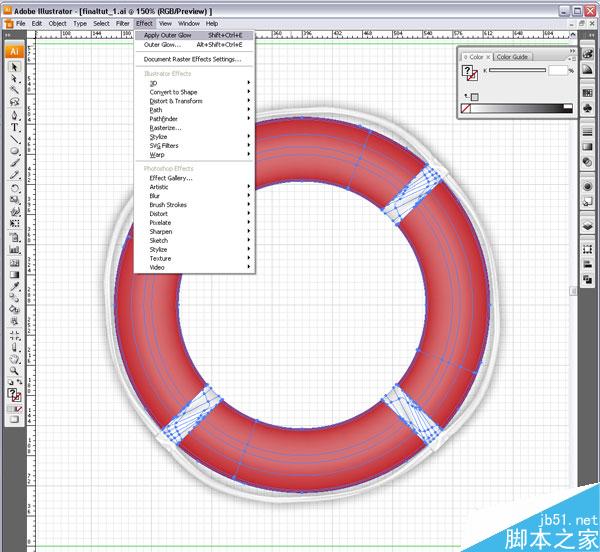This screenshot has width=600, height=552.
Task: Swap fill and stroke in toolbox
Action: 19,382
